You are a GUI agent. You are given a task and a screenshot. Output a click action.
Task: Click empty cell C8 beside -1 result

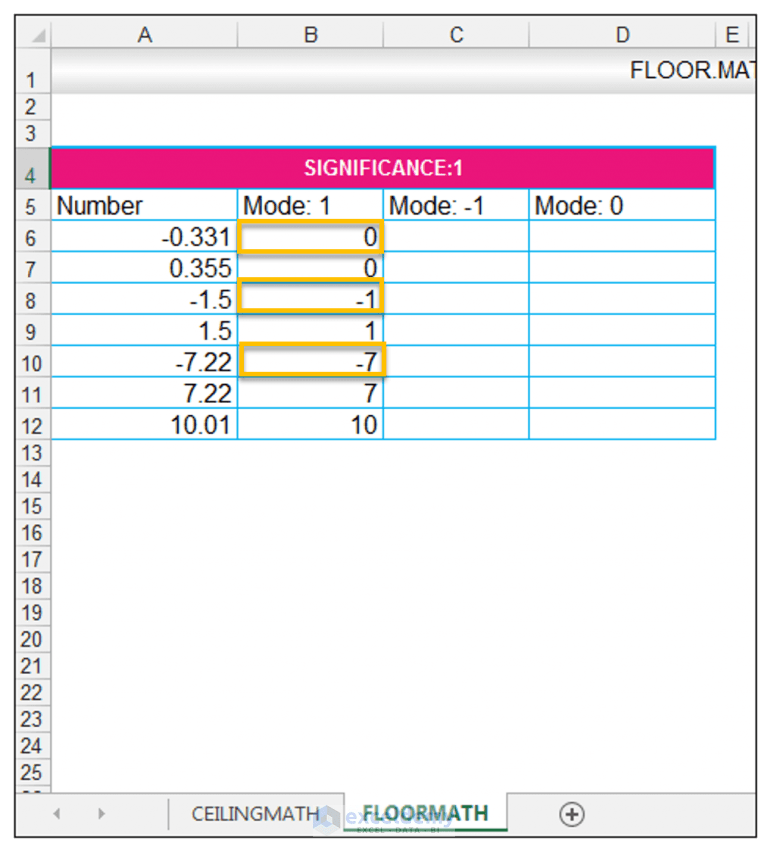click(x=456, y=299)
